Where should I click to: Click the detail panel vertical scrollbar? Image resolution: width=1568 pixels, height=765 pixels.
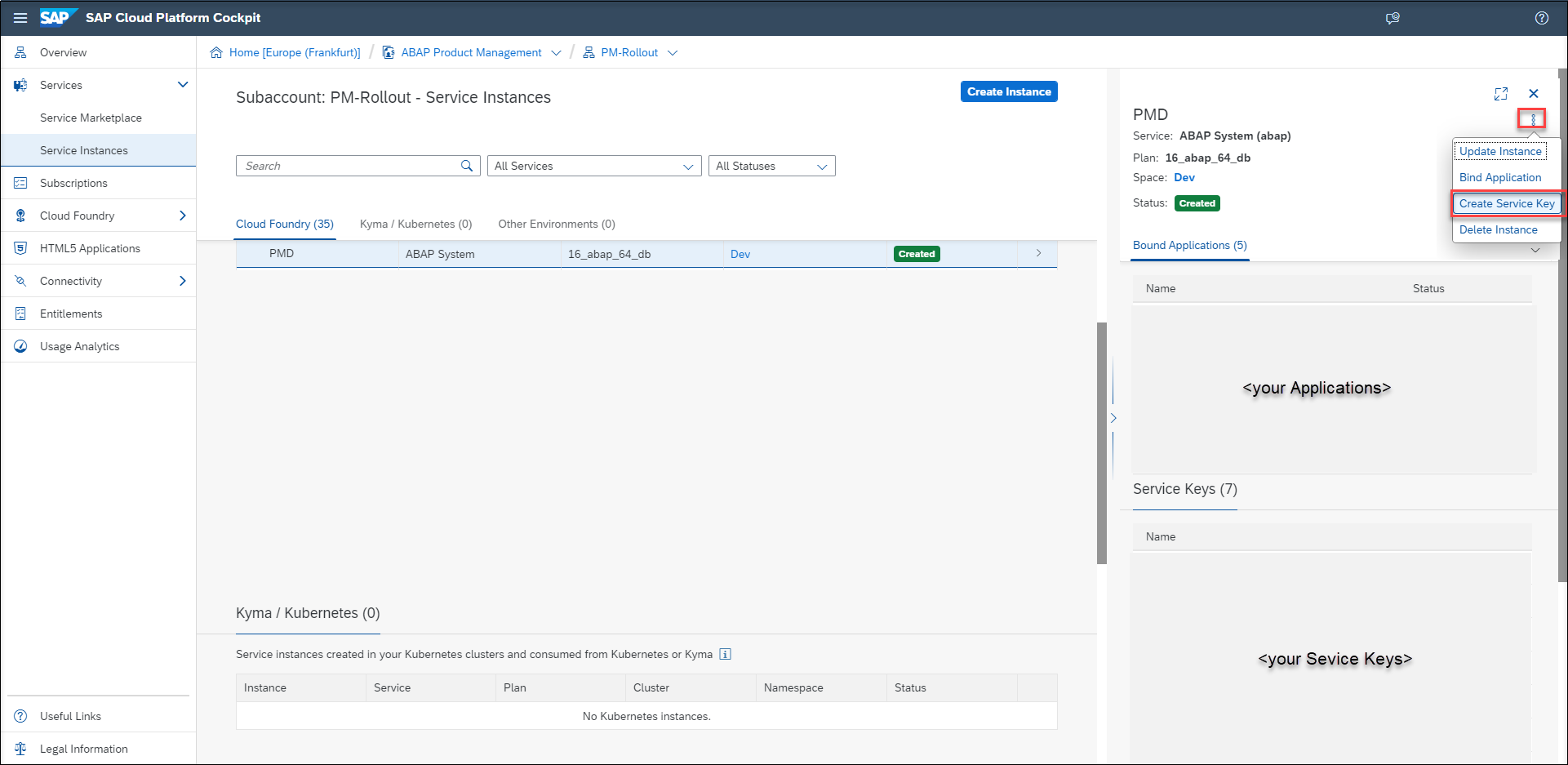pyautogui.click(x=1563, y=325)
